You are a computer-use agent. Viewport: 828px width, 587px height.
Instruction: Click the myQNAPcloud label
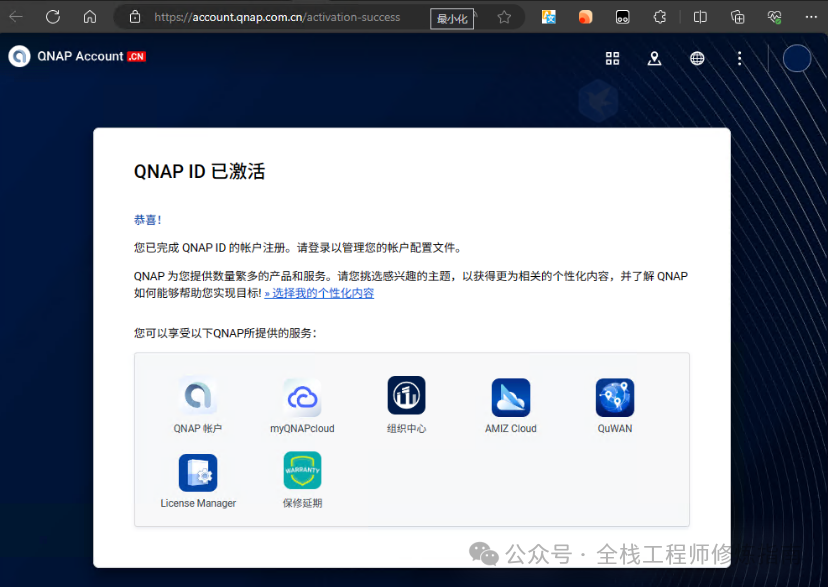302,429
